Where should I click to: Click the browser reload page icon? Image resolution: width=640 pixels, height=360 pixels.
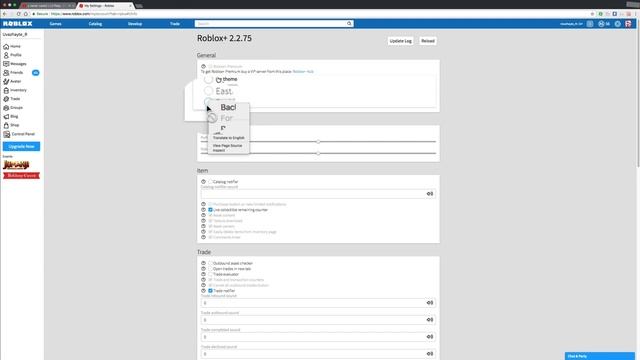[x=19, y=14]
